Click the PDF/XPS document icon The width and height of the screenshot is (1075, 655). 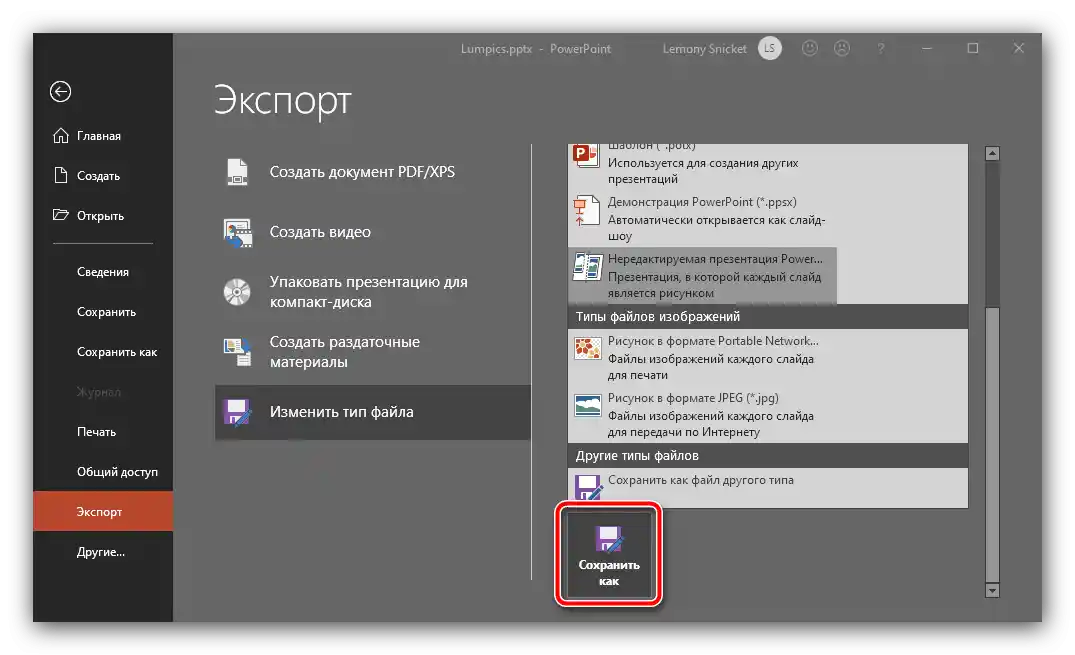(x=237, y=171)
